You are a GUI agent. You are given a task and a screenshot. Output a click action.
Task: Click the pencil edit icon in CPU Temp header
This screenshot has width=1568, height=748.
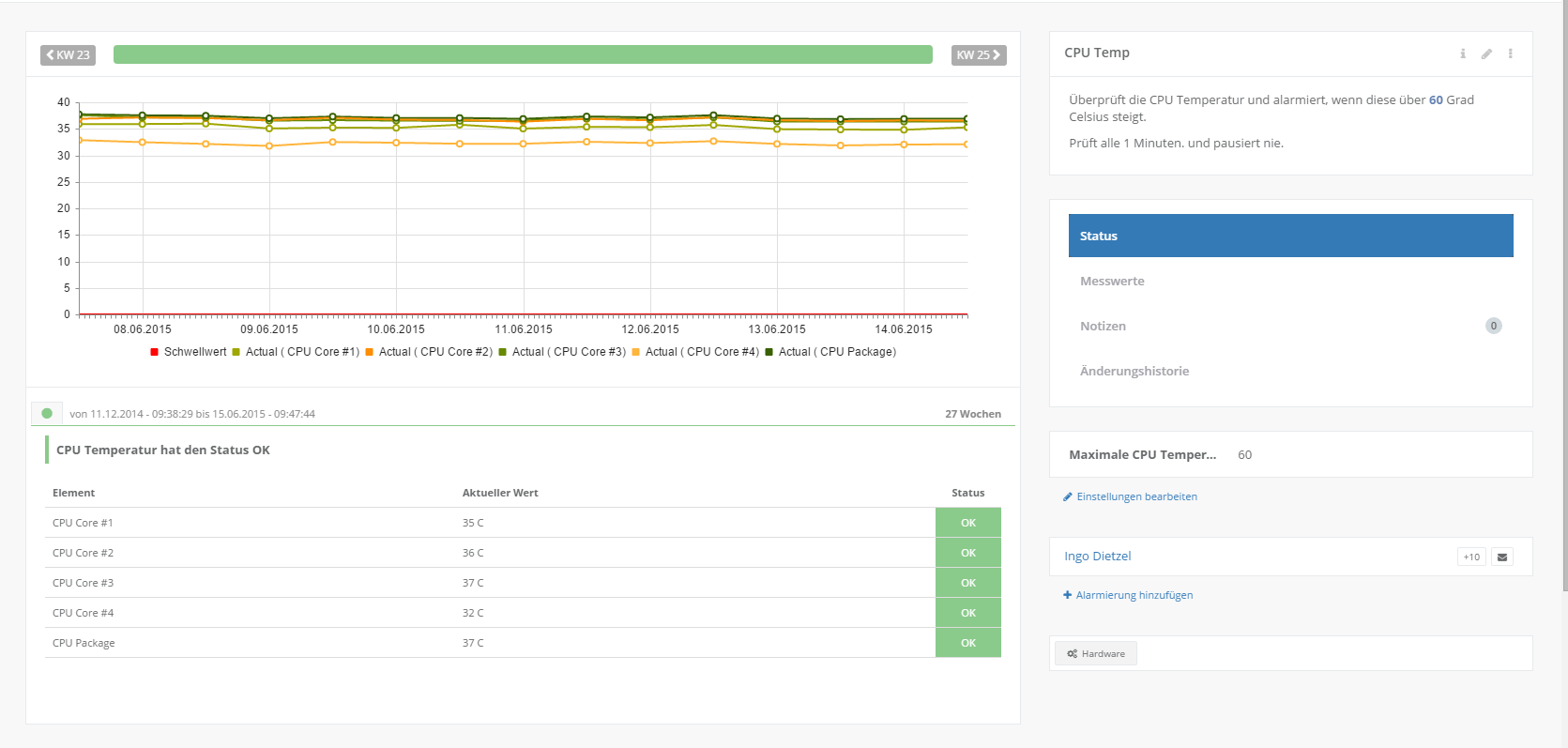click(1486, 53)
